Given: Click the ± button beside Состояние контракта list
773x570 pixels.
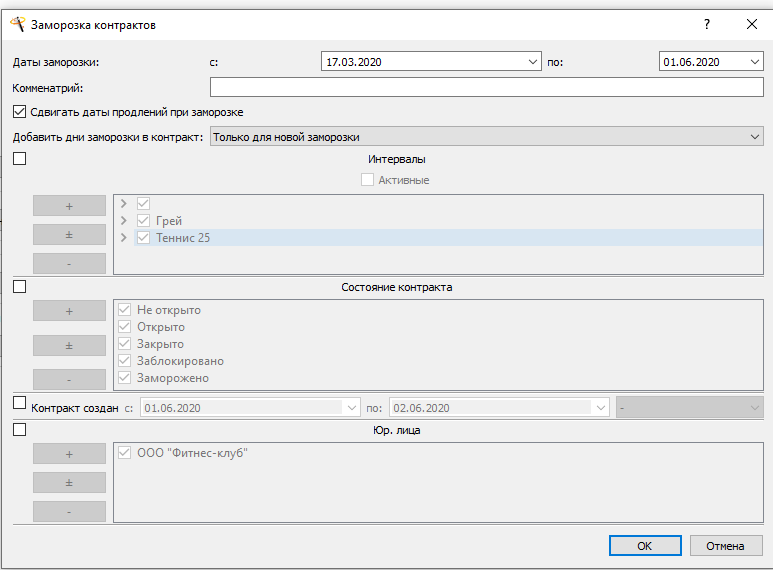Looking at the screenshot, I should tap(69, 346).
